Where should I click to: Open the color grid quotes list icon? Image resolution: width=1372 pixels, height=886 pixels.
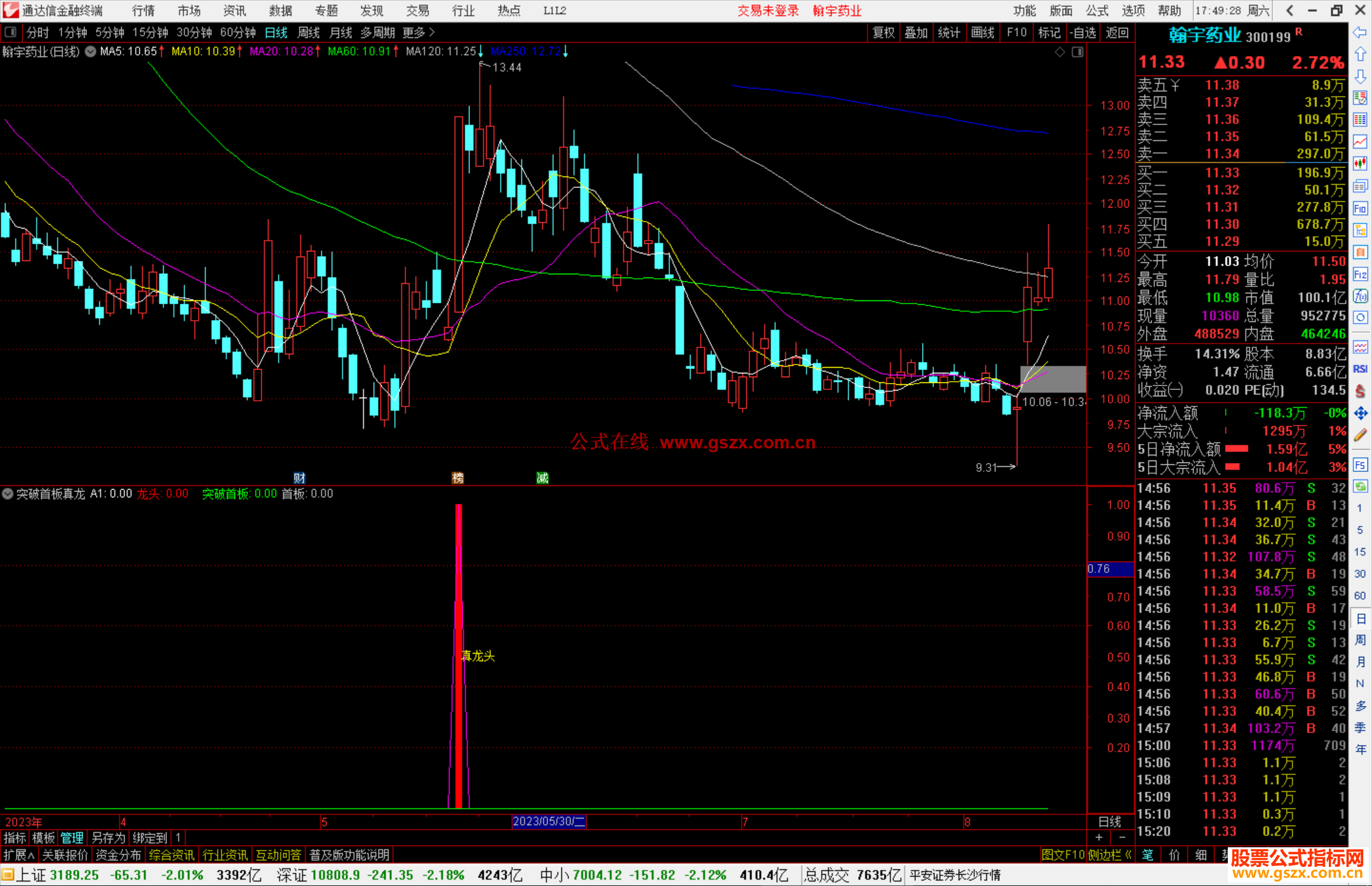coord(1360,120)
